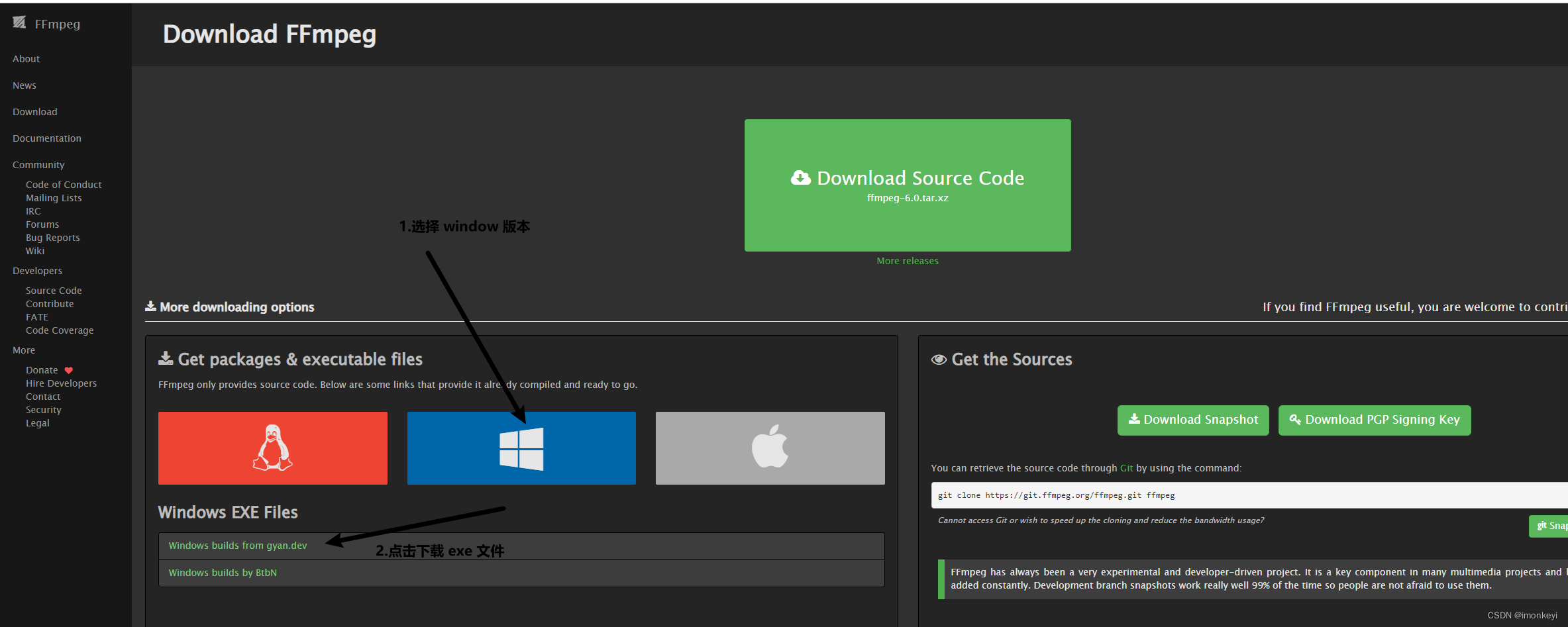Image resolution: width=1568 pixels, height=627 pixels.
Task: Click the git clone command field
Action: tap(1249, 495)
